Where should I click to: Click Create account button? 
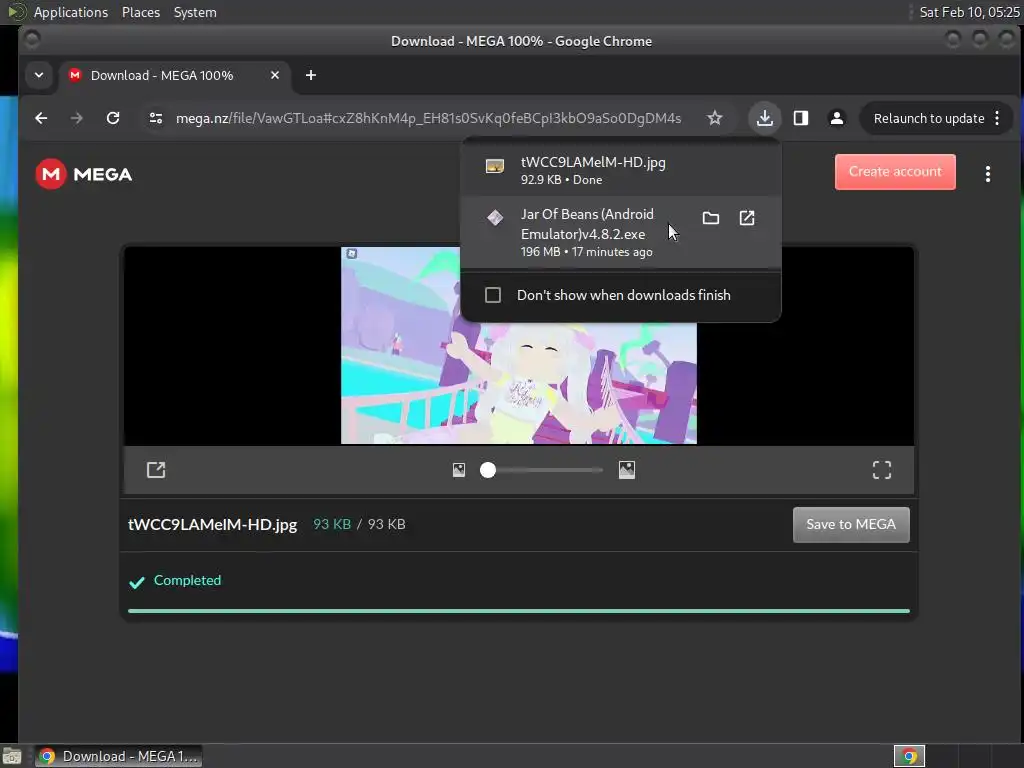[x=895, y=172]
